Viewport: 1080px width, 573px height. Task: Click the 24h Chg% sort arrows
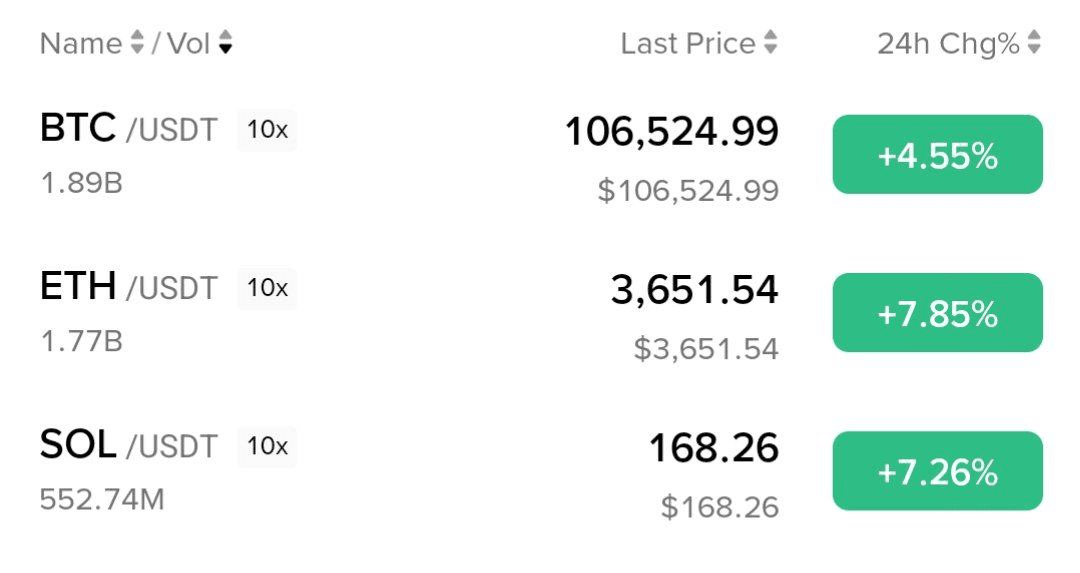[x=1034, y=43]
